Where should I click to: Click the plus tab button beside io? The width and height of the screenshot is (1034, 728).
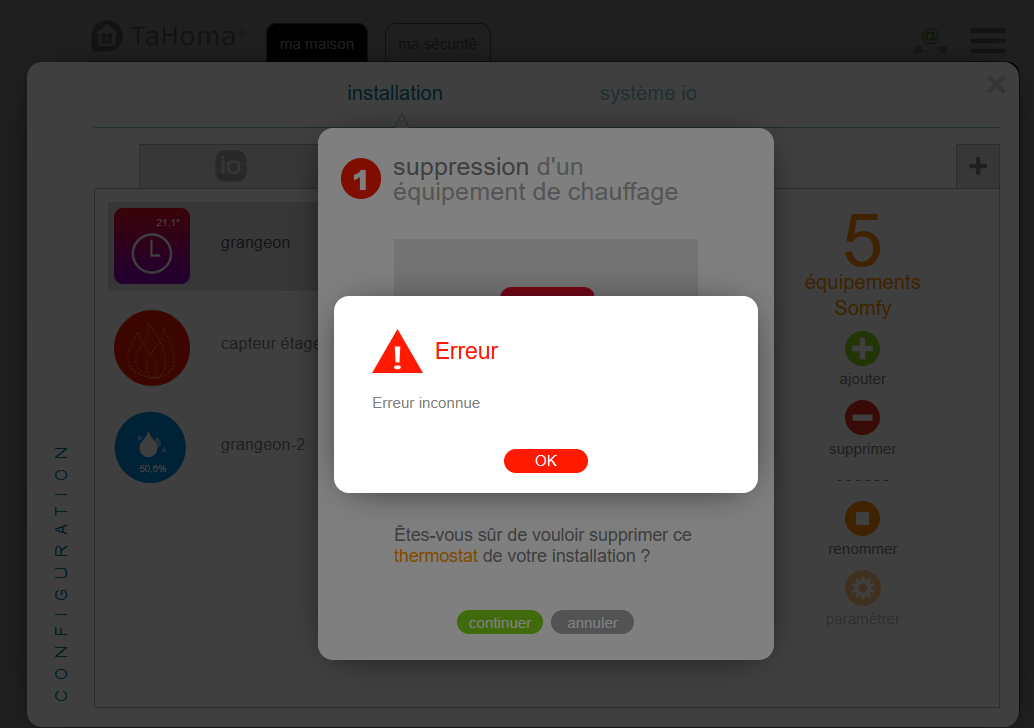[978, 166]
